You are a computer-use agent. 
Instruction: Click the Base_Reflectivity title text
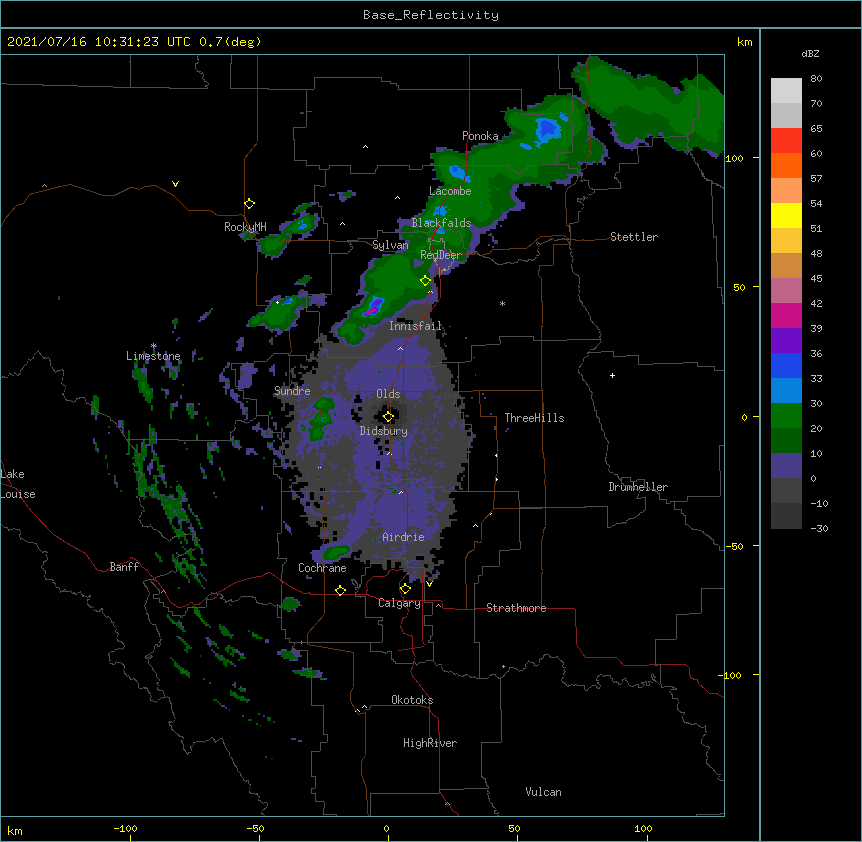click(x=431, y=15)
